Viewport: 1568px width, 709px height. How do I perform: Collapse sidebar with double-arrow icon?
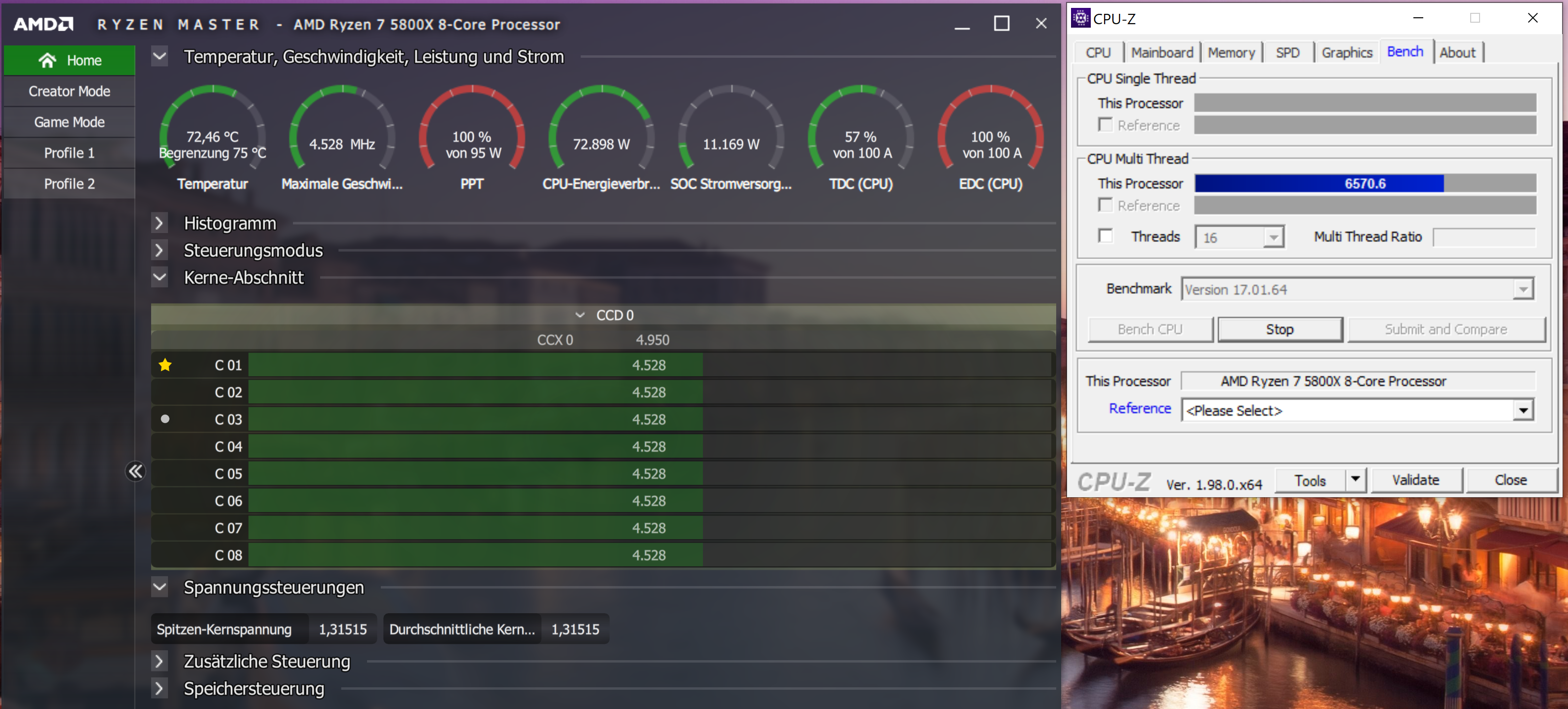(x=135, y=472)
